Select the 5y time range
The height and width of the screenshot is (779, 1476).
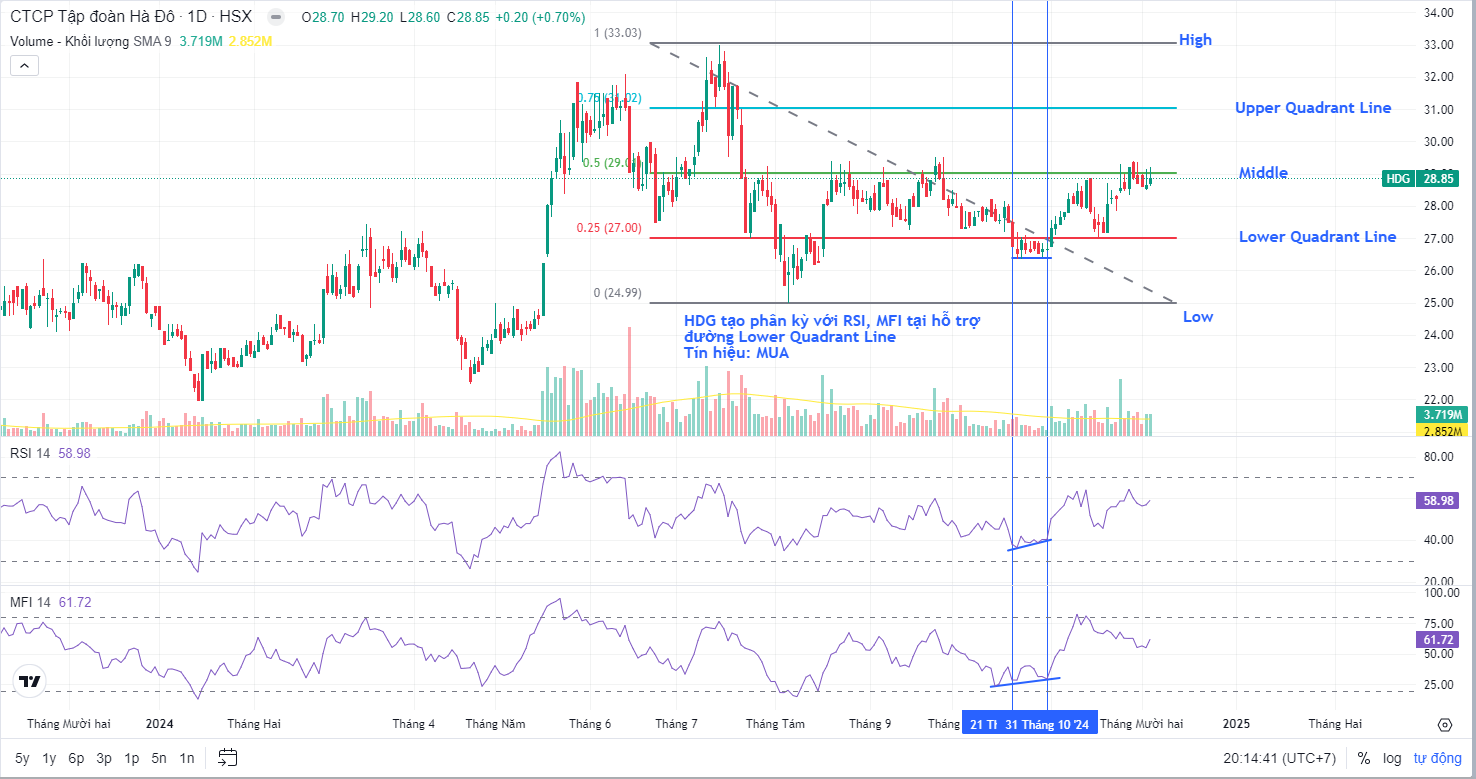(22, 758)
